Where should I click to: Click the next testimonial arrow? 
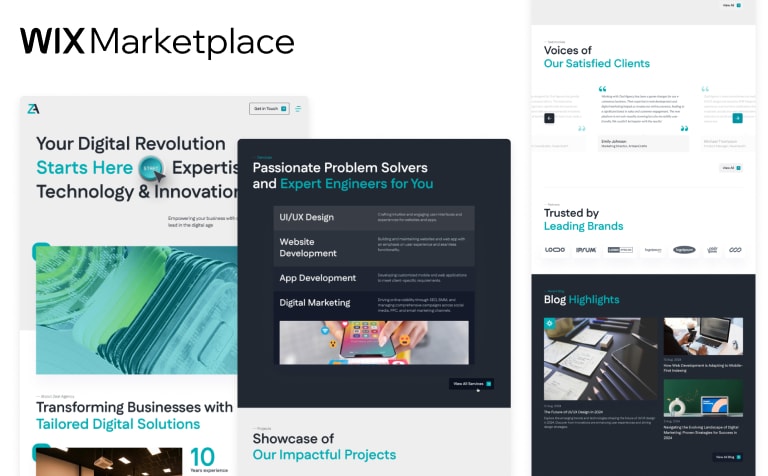tap(737, 118)
